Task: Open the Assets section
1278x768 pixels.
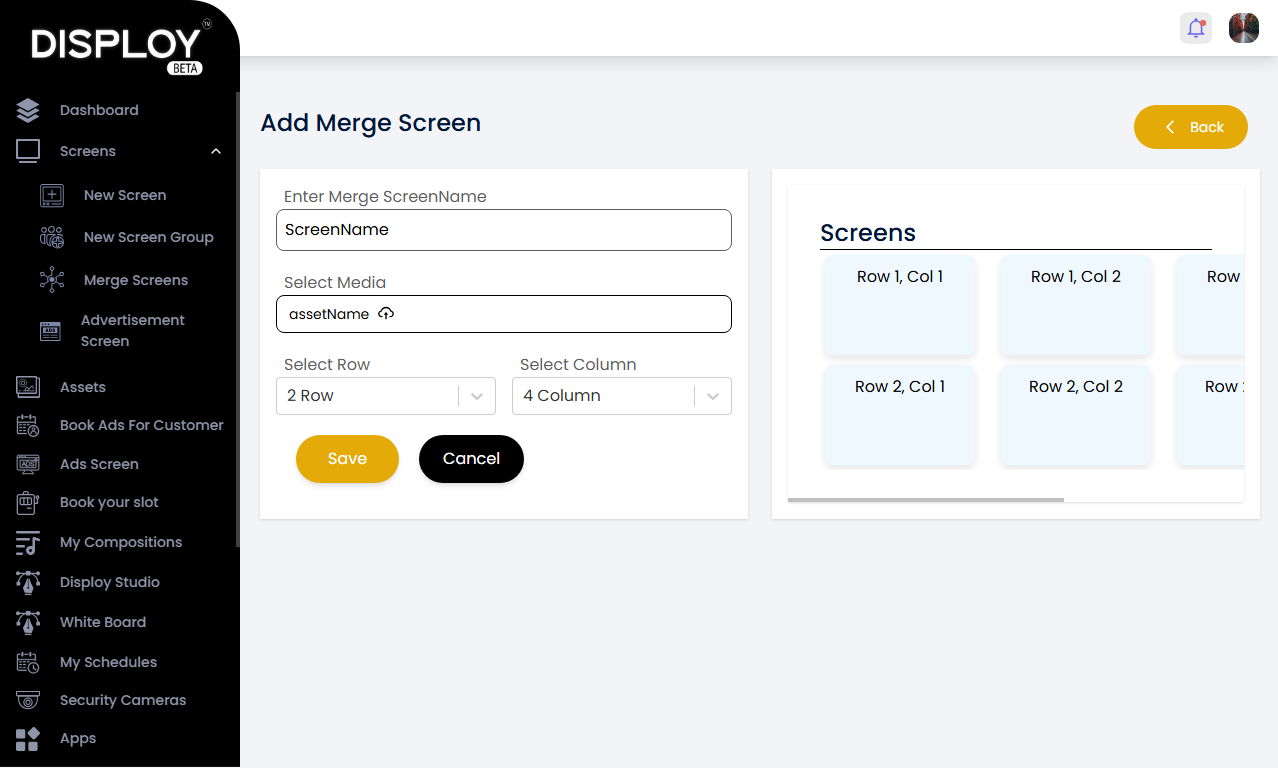Action: tap(82, 387)
